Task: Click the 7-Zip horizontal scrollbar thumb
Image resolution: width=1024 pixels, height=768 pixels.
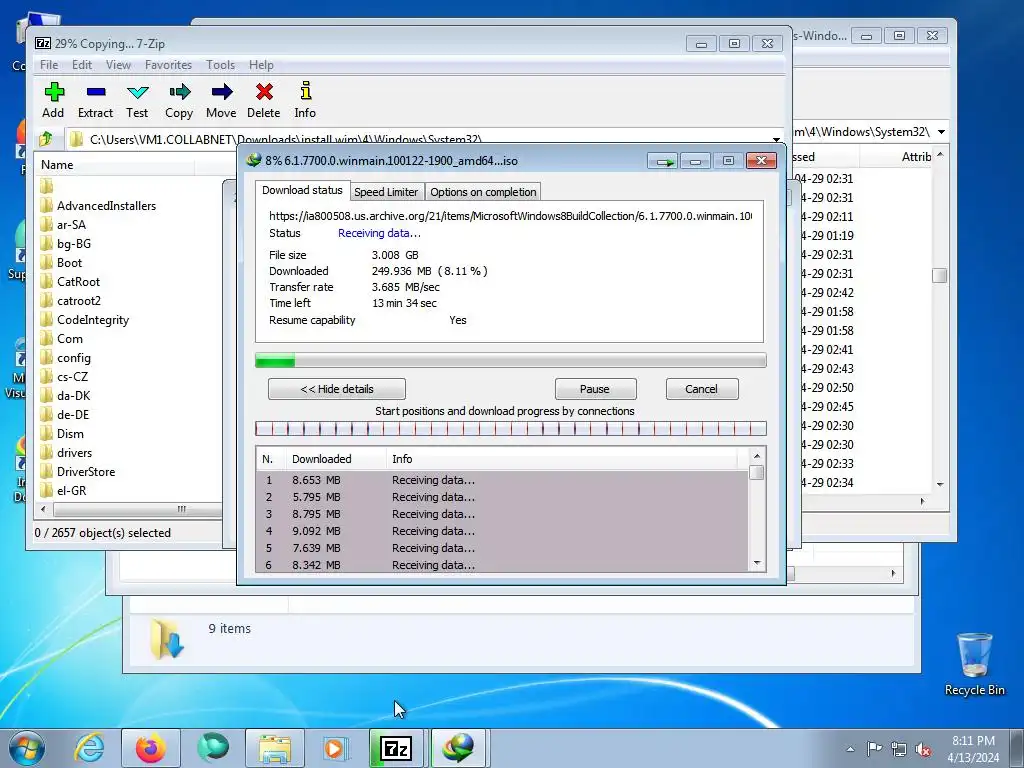Action: pyautogui.click(x=137, y=509)
